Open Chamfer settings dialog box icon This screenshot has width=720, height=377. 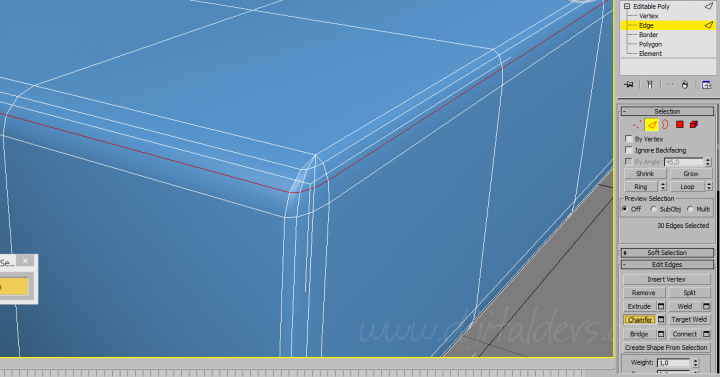point(661,319)
